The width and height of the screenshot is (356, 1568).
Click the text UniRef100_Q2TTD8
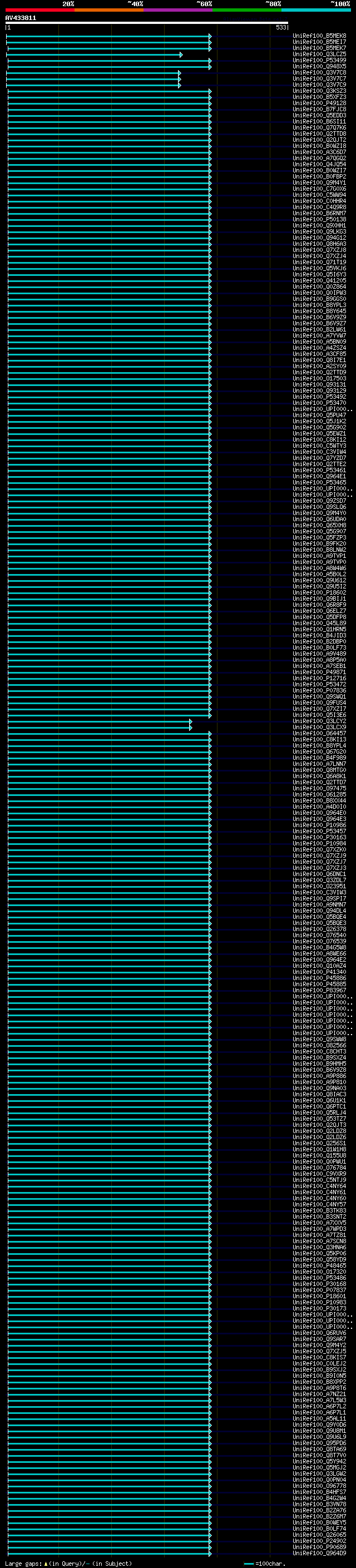pos(319,133)
